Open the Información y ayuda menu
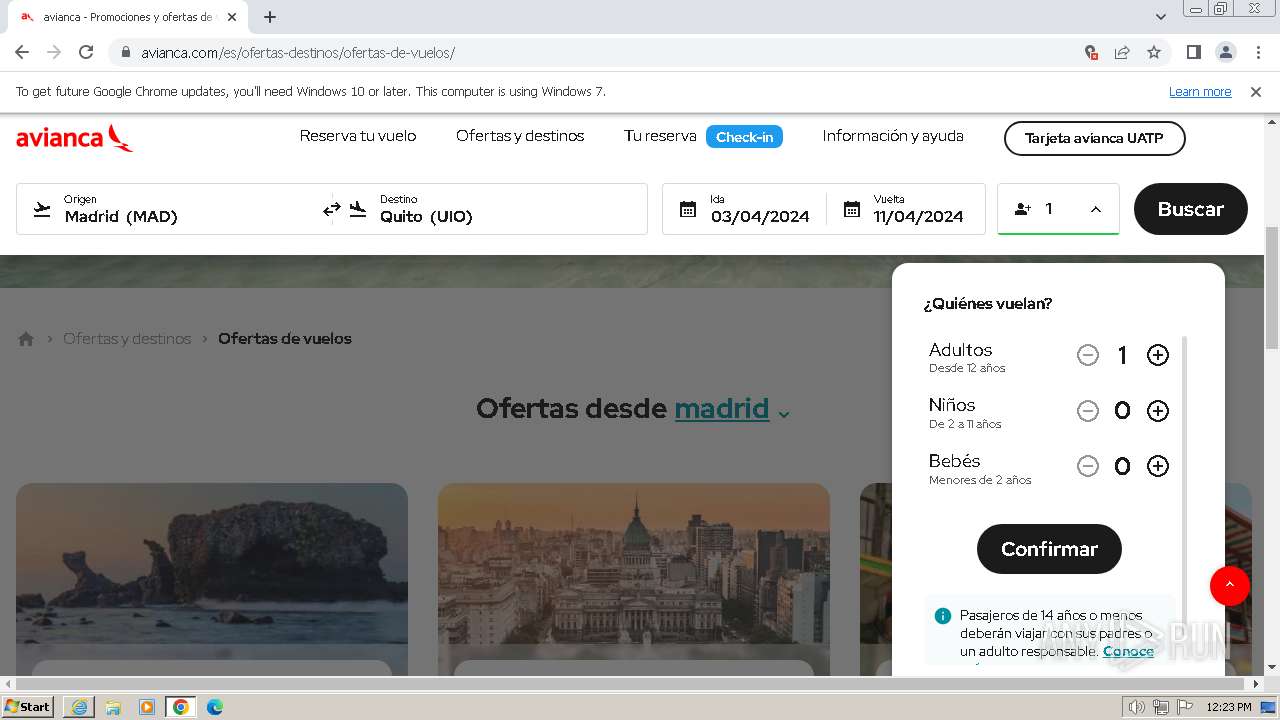This screenshot has height=720, width=1280. click(893, 136)
